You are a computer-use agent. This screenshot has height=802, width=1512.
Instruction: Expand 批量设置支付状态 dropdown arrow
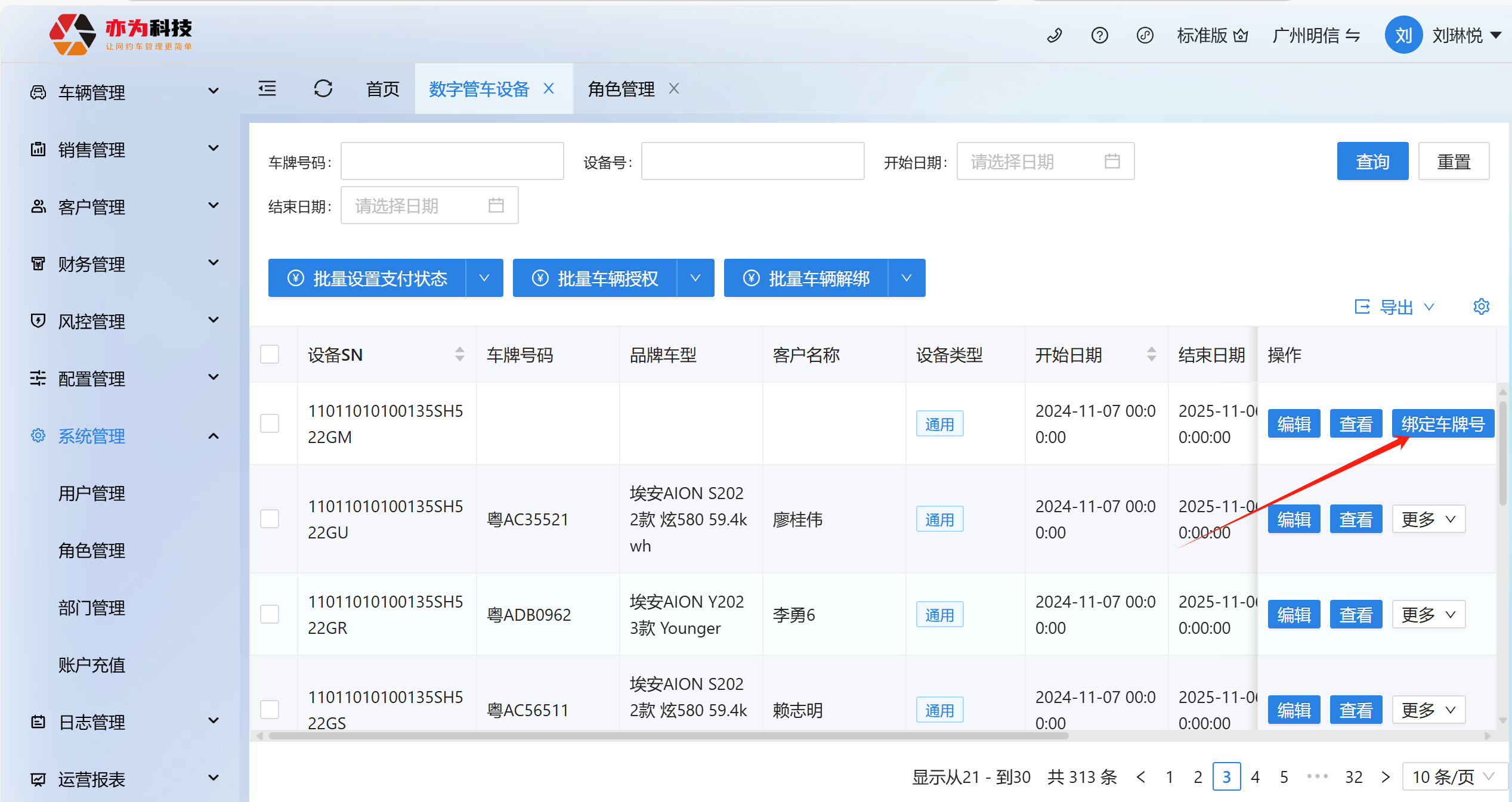click(x=484, y=278)
